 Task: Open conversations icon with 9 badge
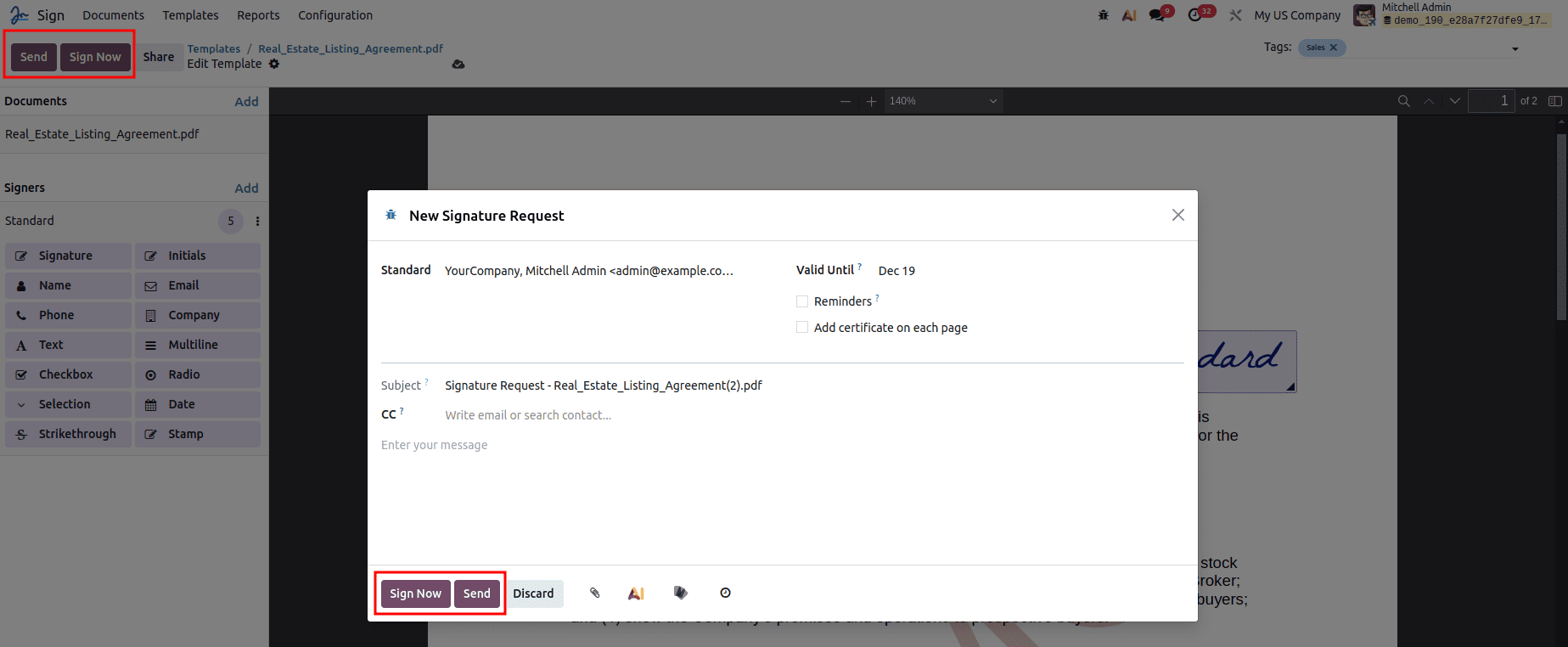click(x=1159, y=14)
